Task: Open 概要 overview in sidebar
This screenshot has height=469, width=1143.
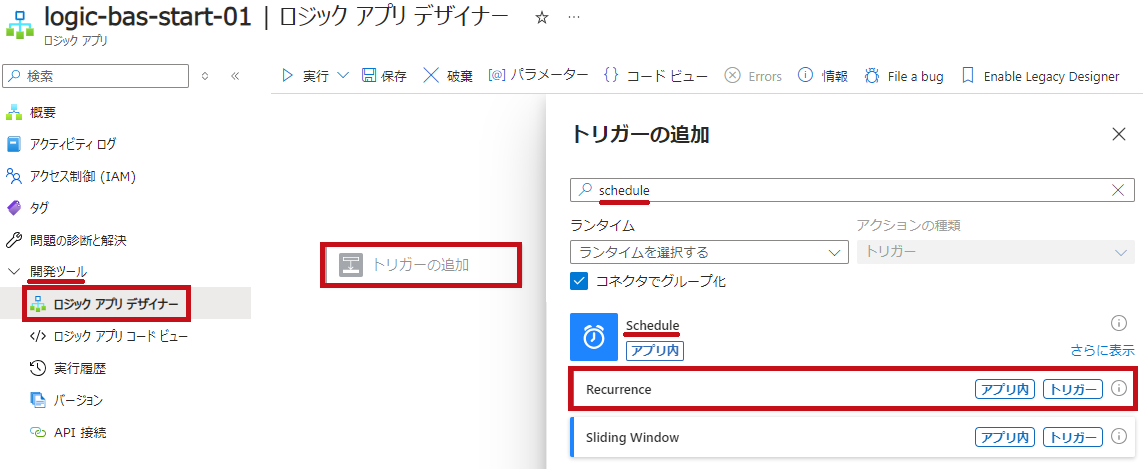Action: coord(43,112)
